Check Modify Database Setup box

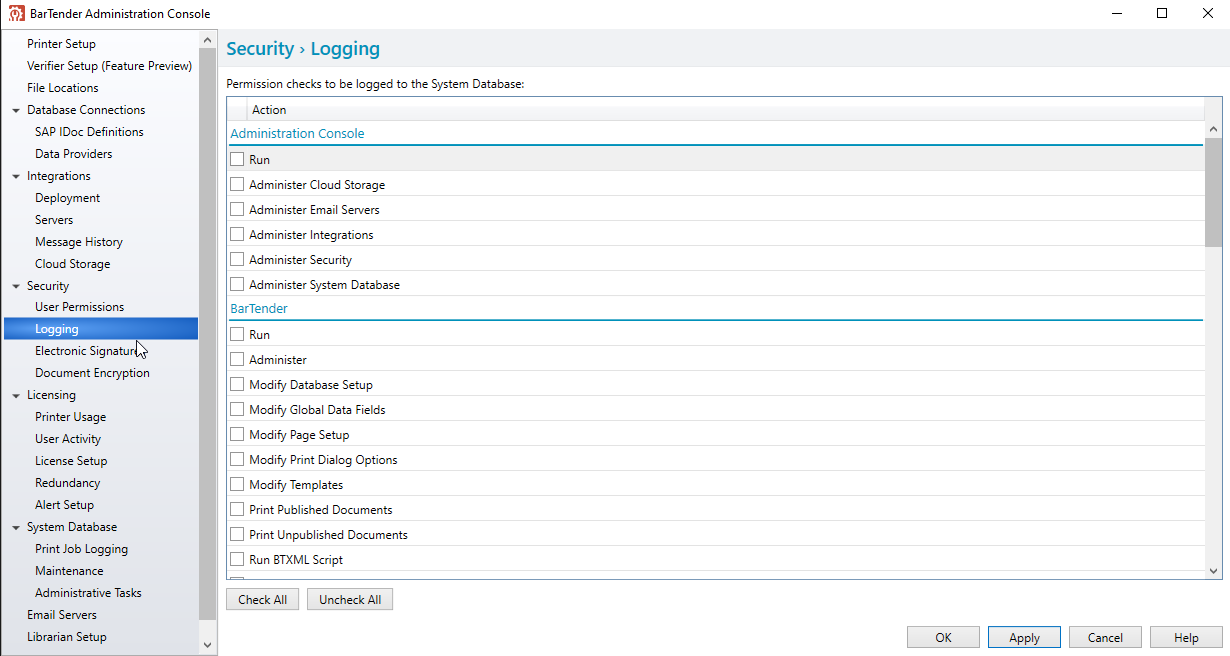pos(237,384)
